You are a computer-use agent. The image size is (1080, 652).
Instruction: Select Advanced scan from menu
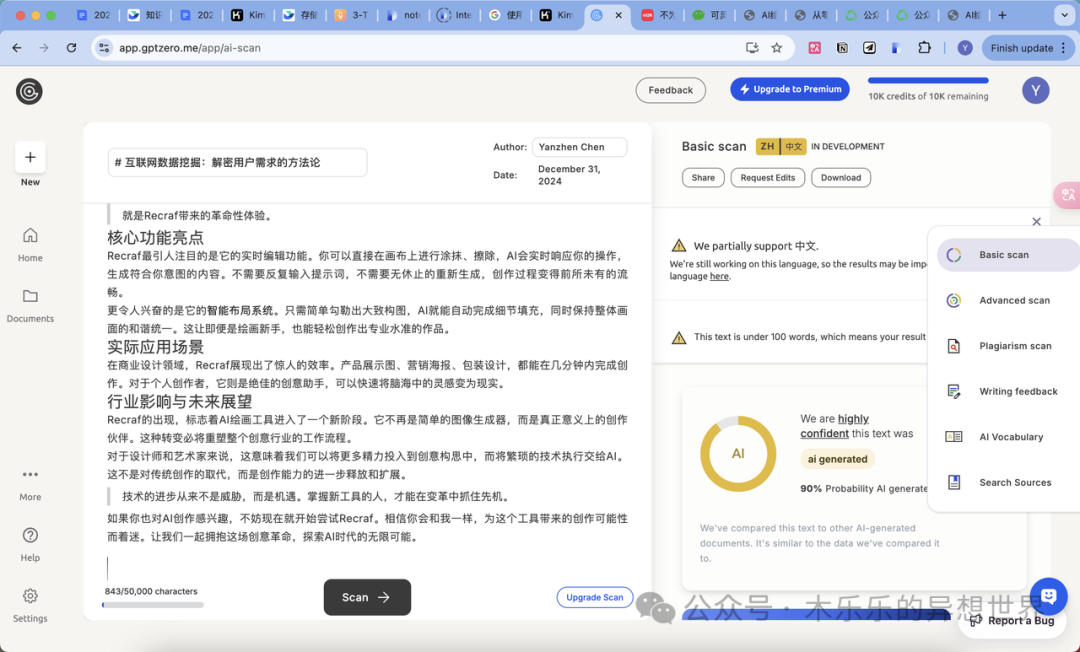[1014, 300]
